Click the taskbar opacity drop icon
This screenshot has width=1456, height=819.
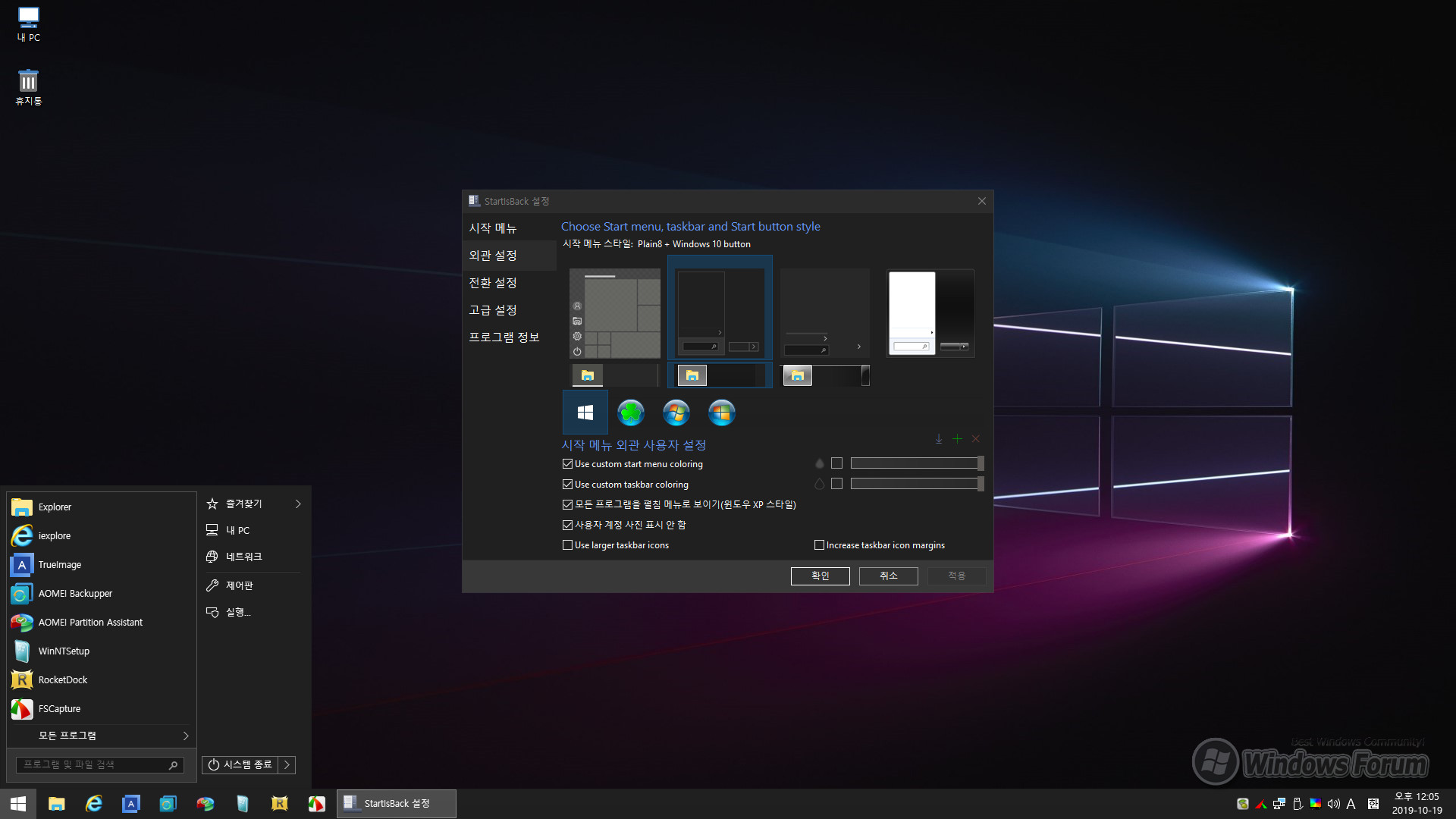click(x=819, y=484)
